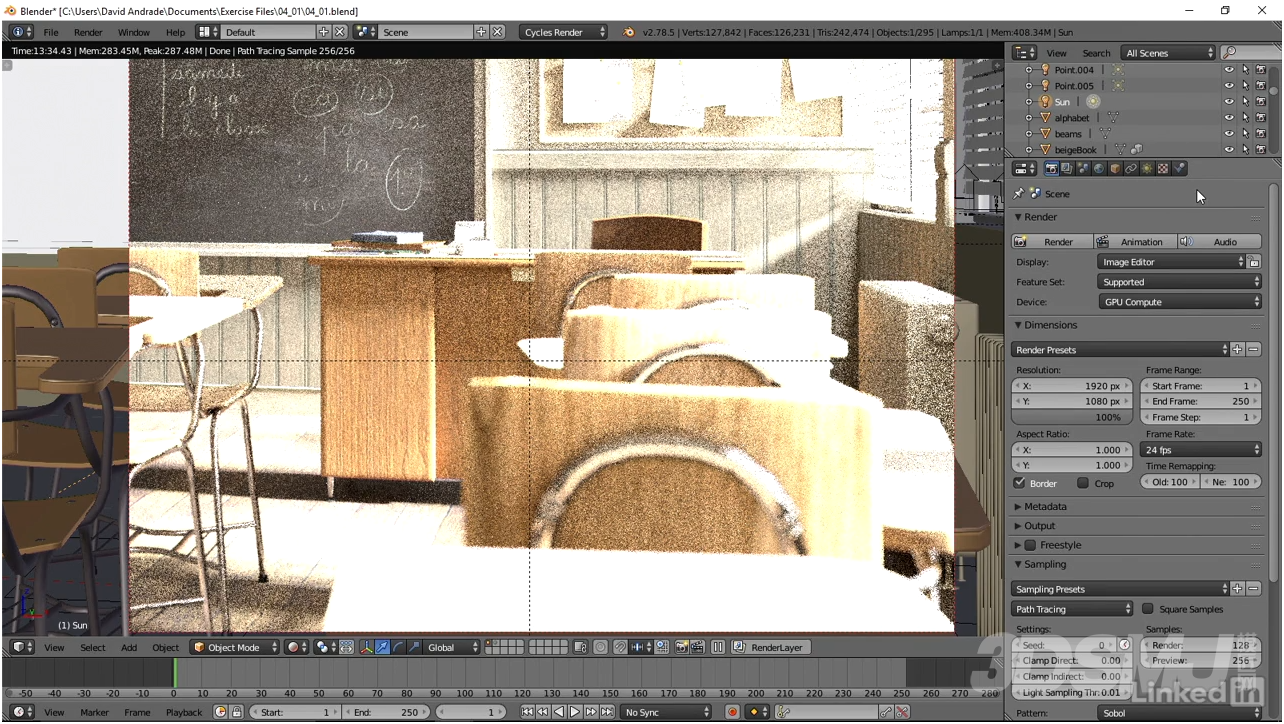Open the Window menu
This screenshot has width=1284, height=724.
[134, 32]
